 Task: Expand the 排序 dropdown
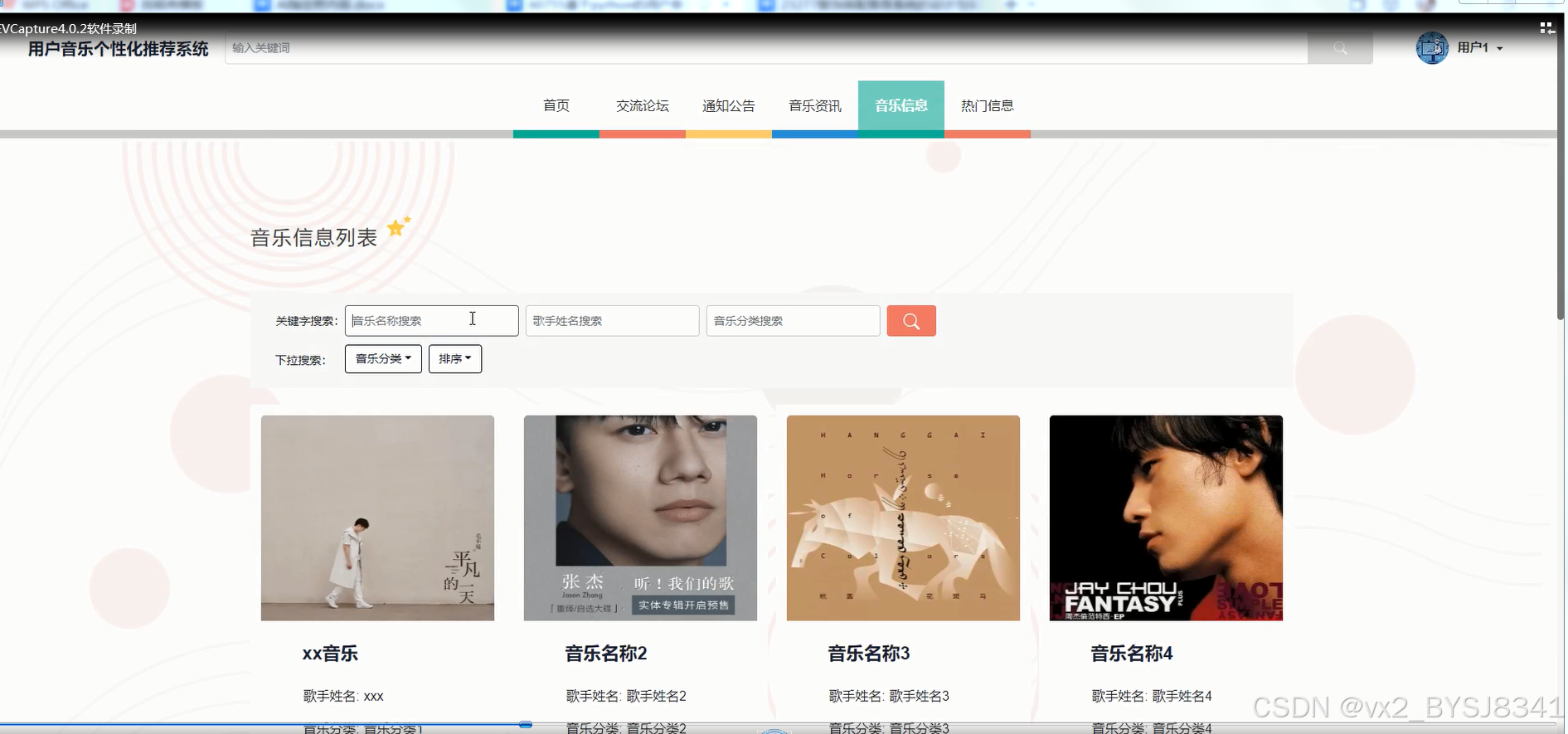(455, 359)
